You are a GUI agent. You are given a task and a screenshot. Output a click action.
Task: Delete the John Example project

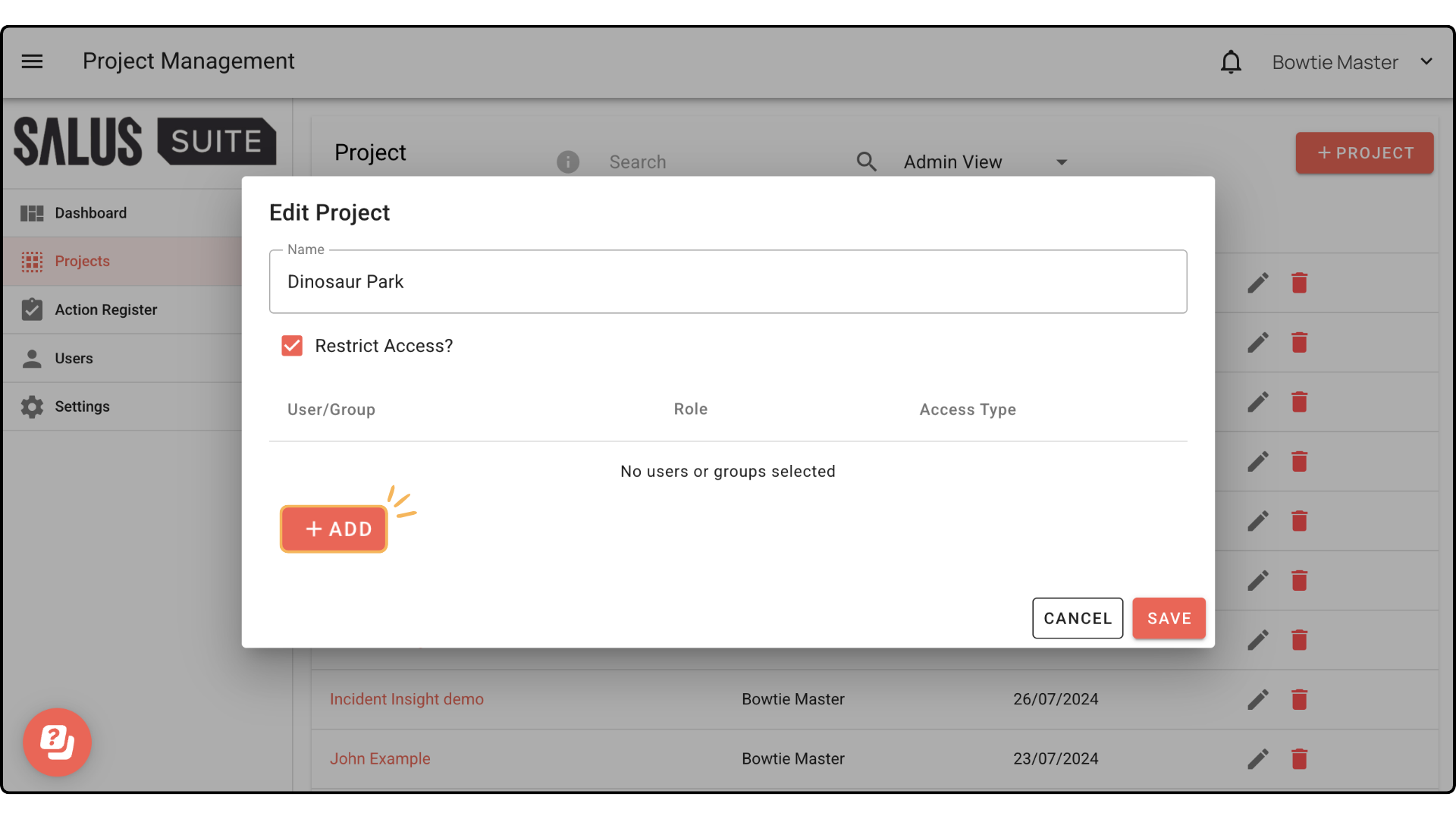pyautogui.click(x=1299, y=758)
